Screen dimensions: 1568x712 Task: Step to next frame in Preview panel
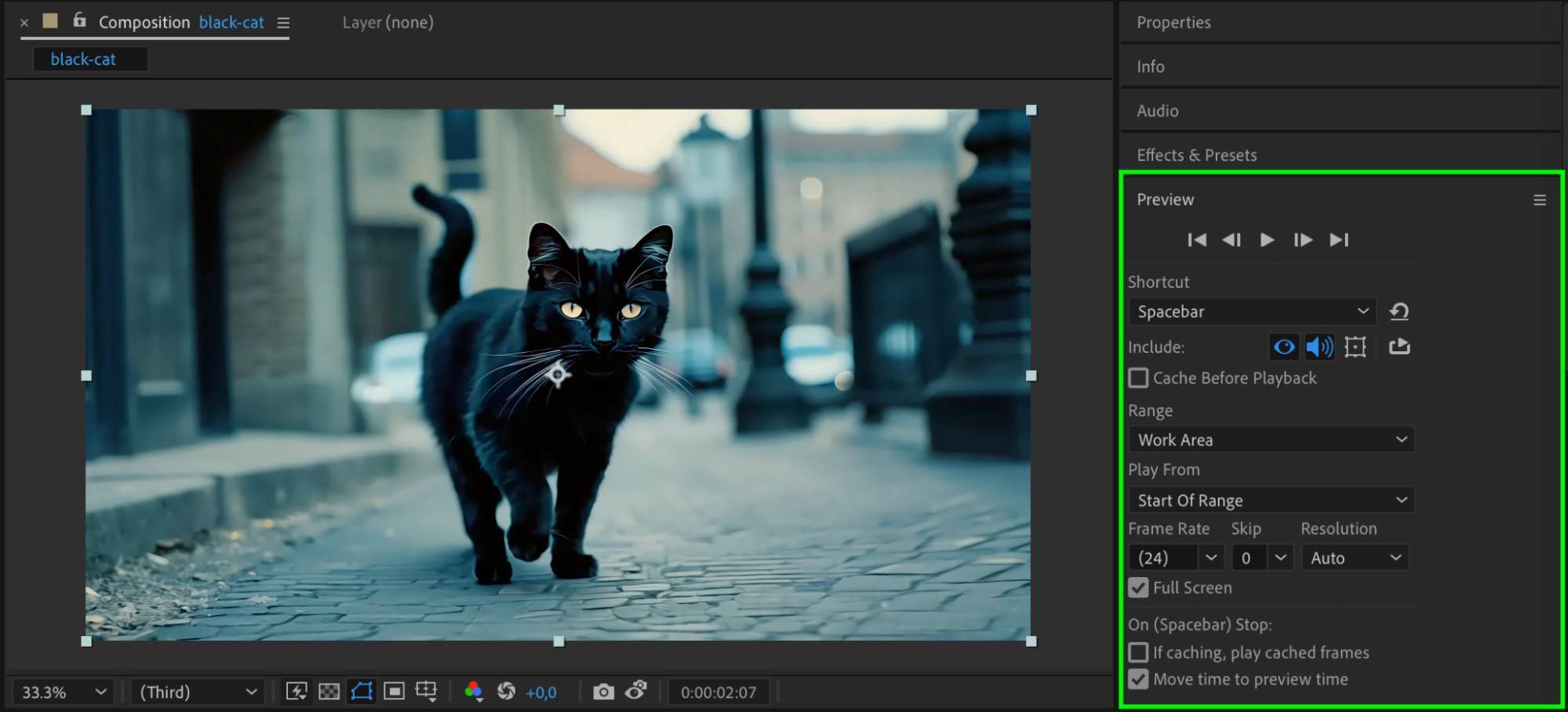pyautogui.click(x=1303, y=240)
